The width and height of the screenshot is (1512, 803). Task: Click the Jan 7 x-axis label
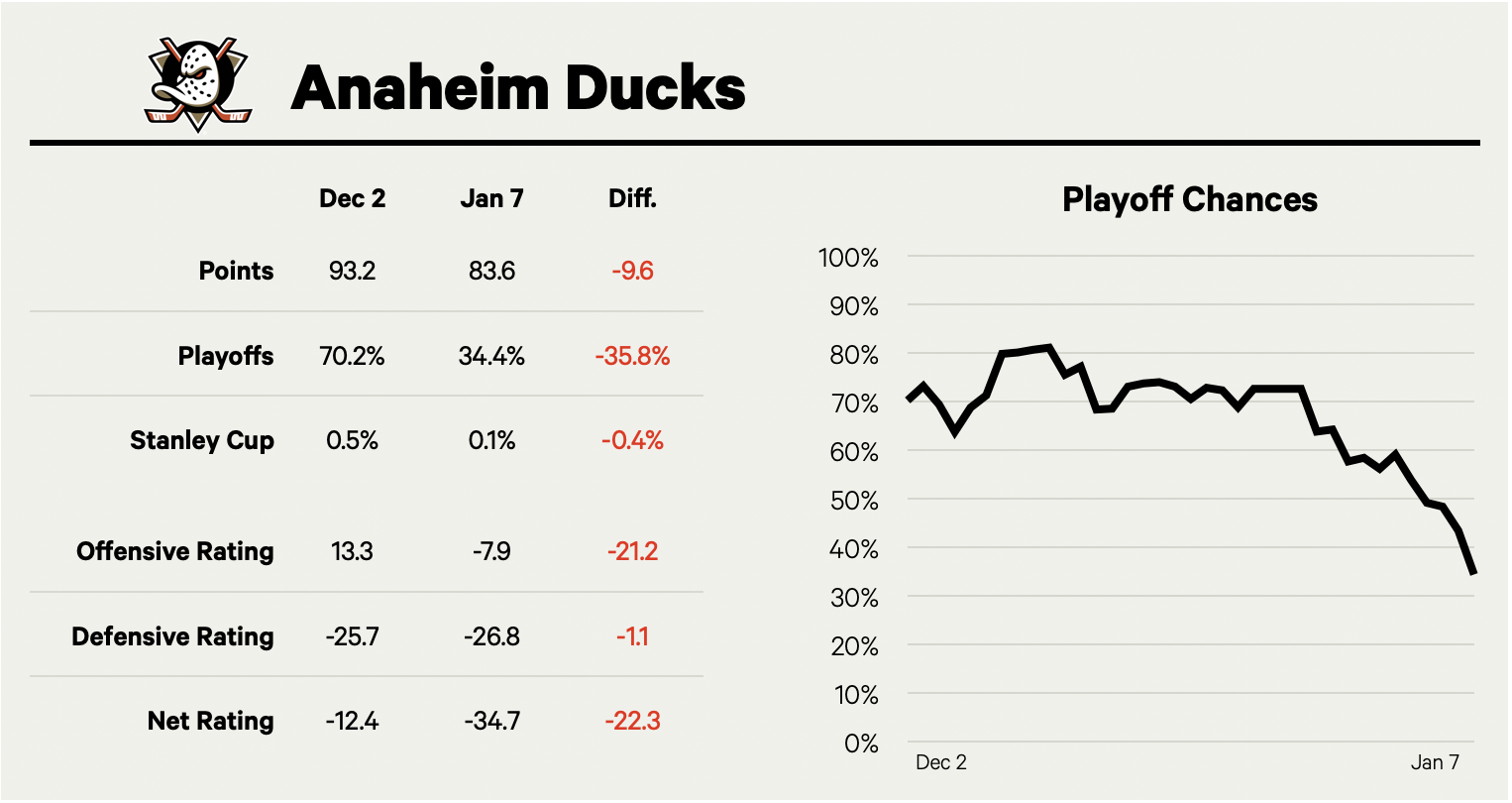tap(1435, 762)
